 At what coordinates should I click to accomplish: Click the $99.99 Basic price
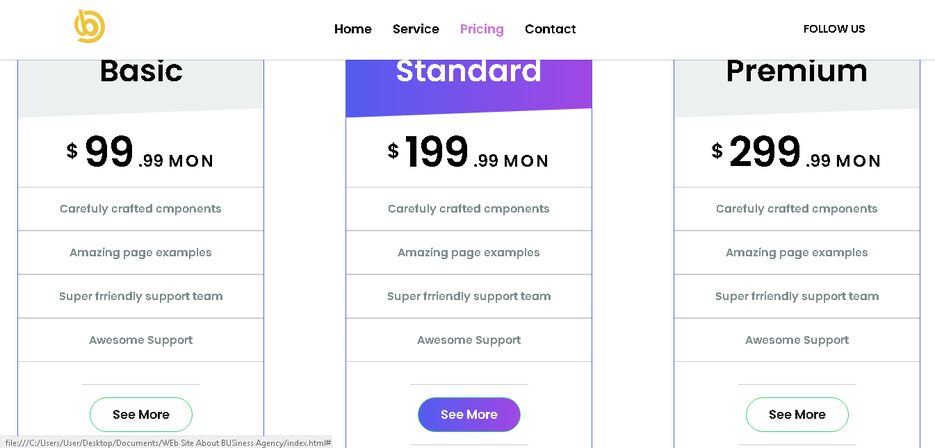click(x=140, y=153)
